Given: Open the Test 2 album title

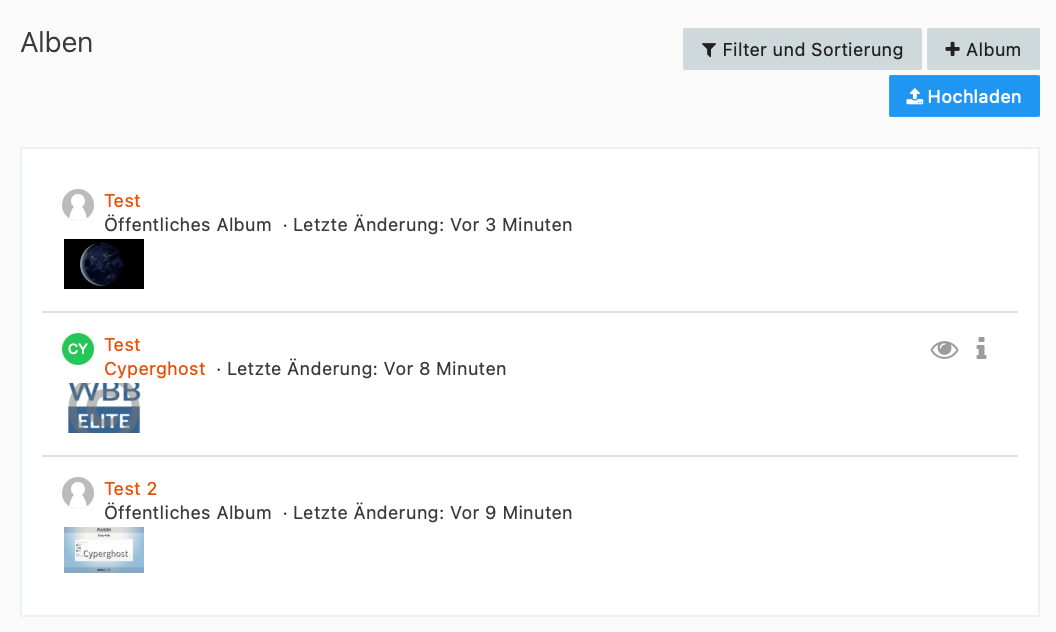Looking at the screenshot, I should (131, 489).
